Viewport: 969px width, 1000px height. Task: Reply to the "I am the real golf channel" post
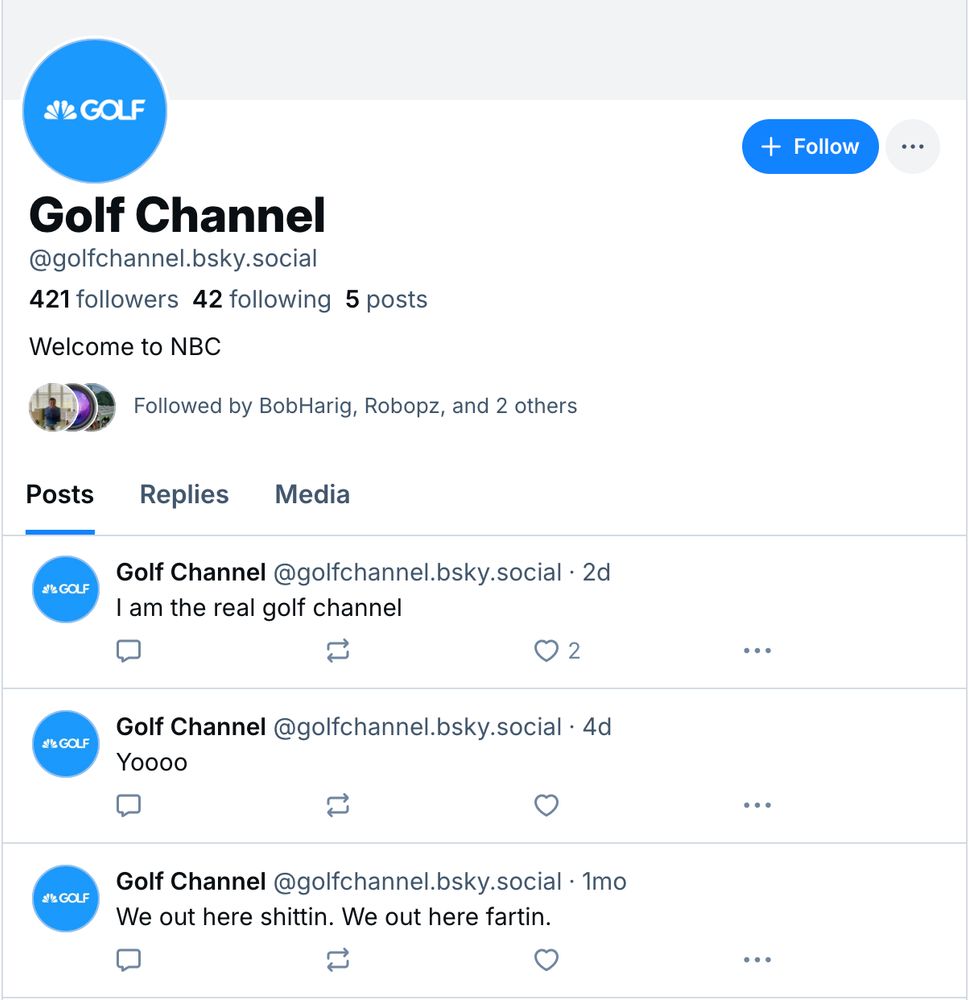[129, 651]
